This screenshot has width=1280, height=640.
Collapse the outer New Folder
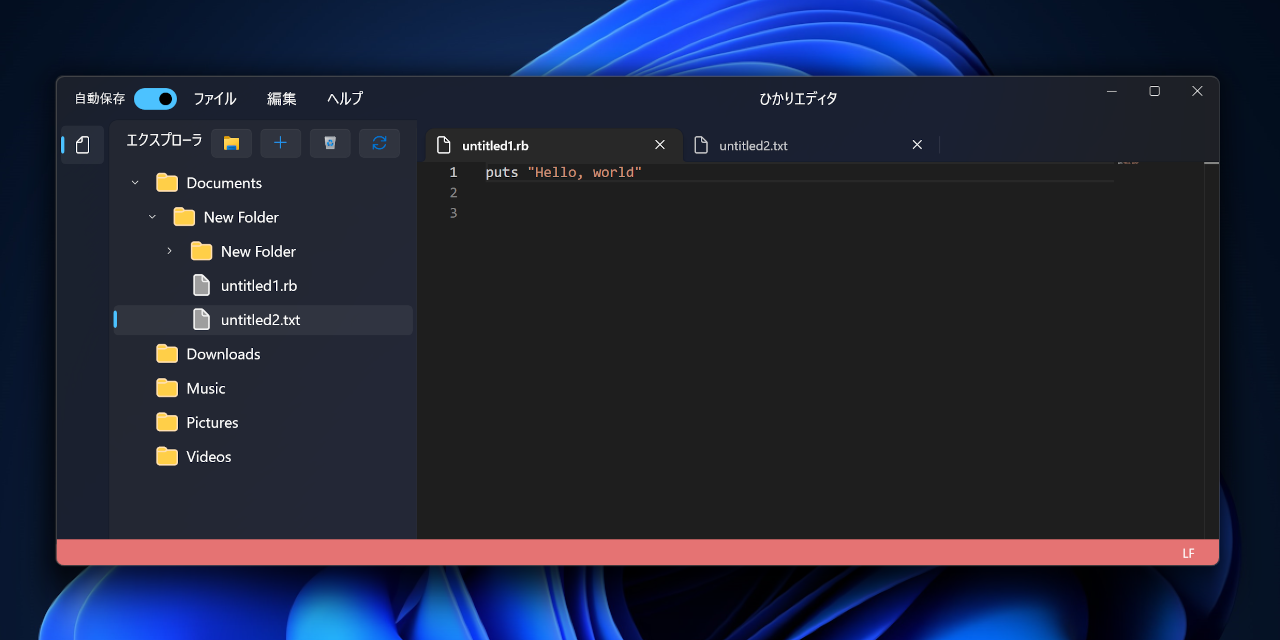click(x=152, y=217)
